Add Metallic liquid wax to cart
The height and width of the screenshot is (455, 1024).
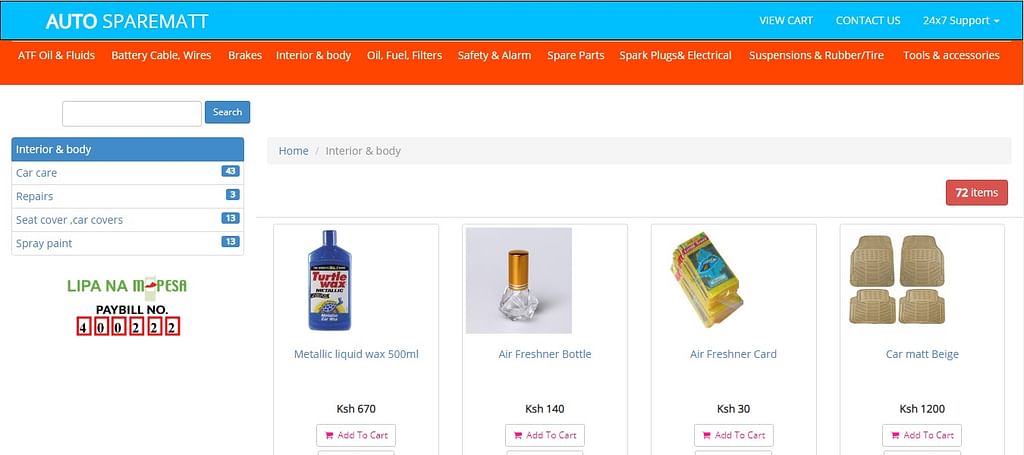point(355,435)
